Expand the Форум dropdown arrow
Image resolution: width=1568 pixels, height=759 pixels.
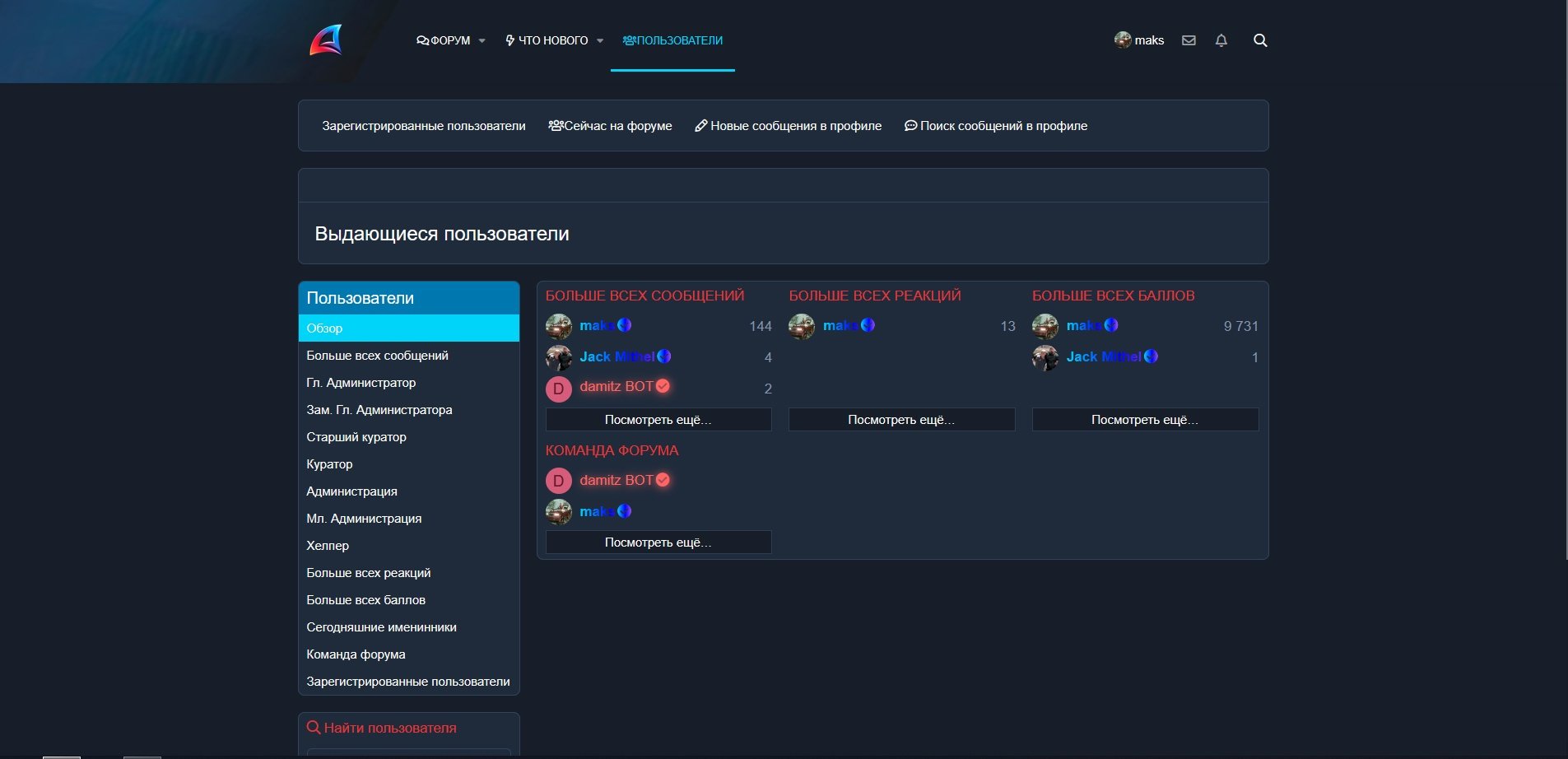(x=482, y=41)
